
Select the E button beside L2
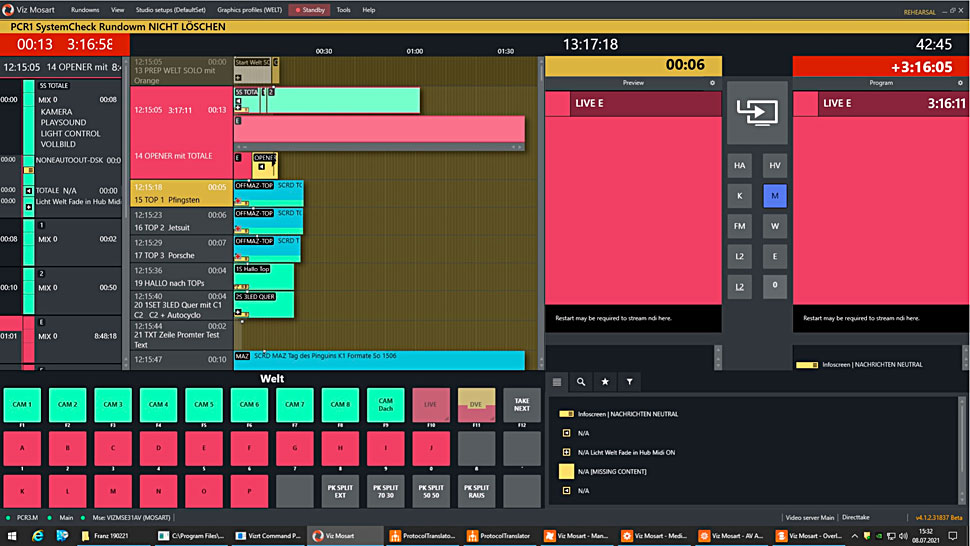[x=775, y=257]
